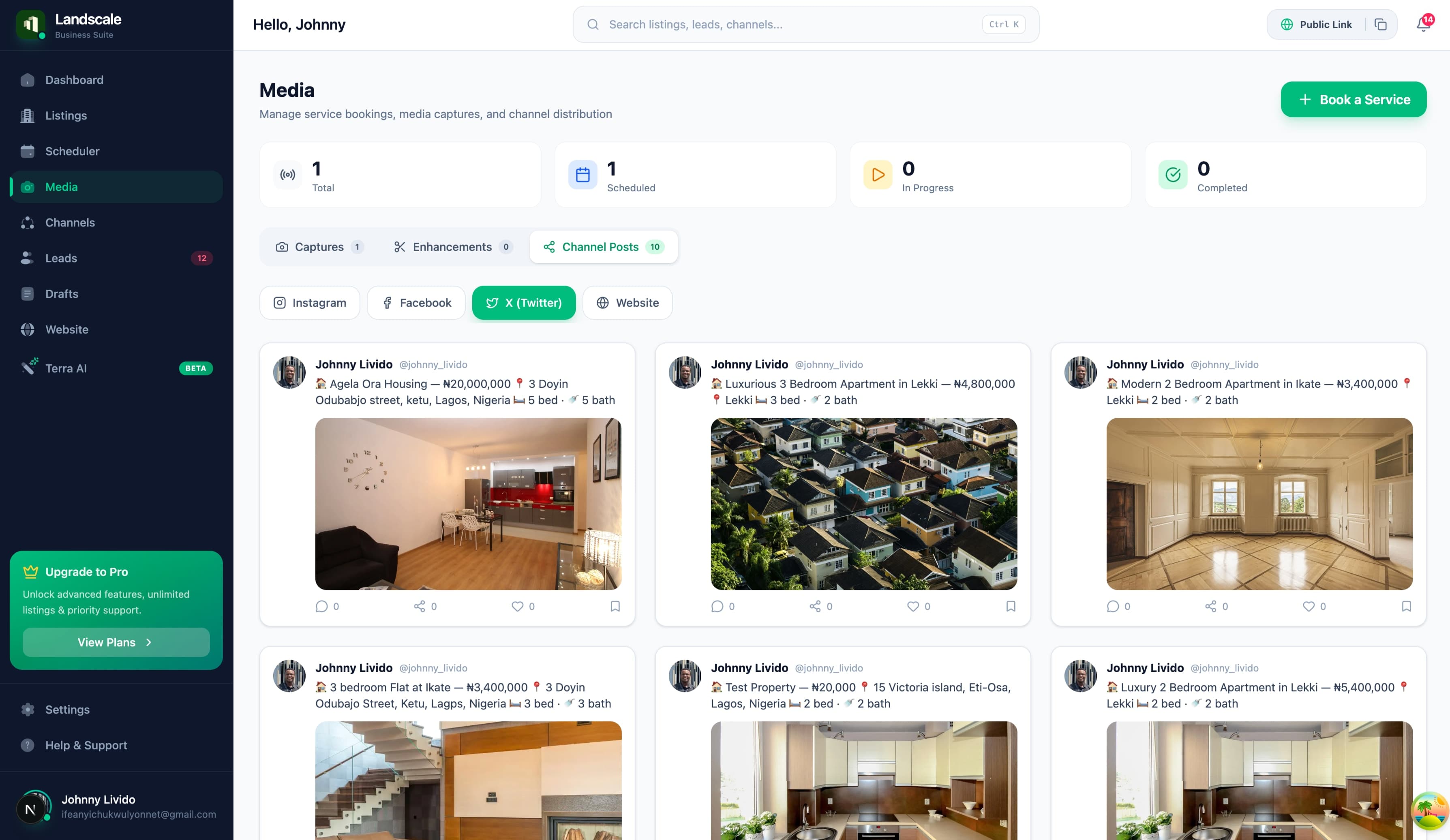This screenshot has height=840, width=1450.
Task: Switch to the Captures tab
Action: [319, 247]
